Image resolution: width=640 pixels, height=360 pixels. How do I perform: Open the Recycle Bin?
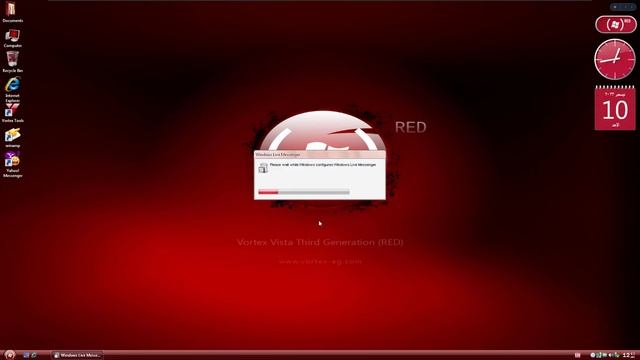[x=12, y=62]
